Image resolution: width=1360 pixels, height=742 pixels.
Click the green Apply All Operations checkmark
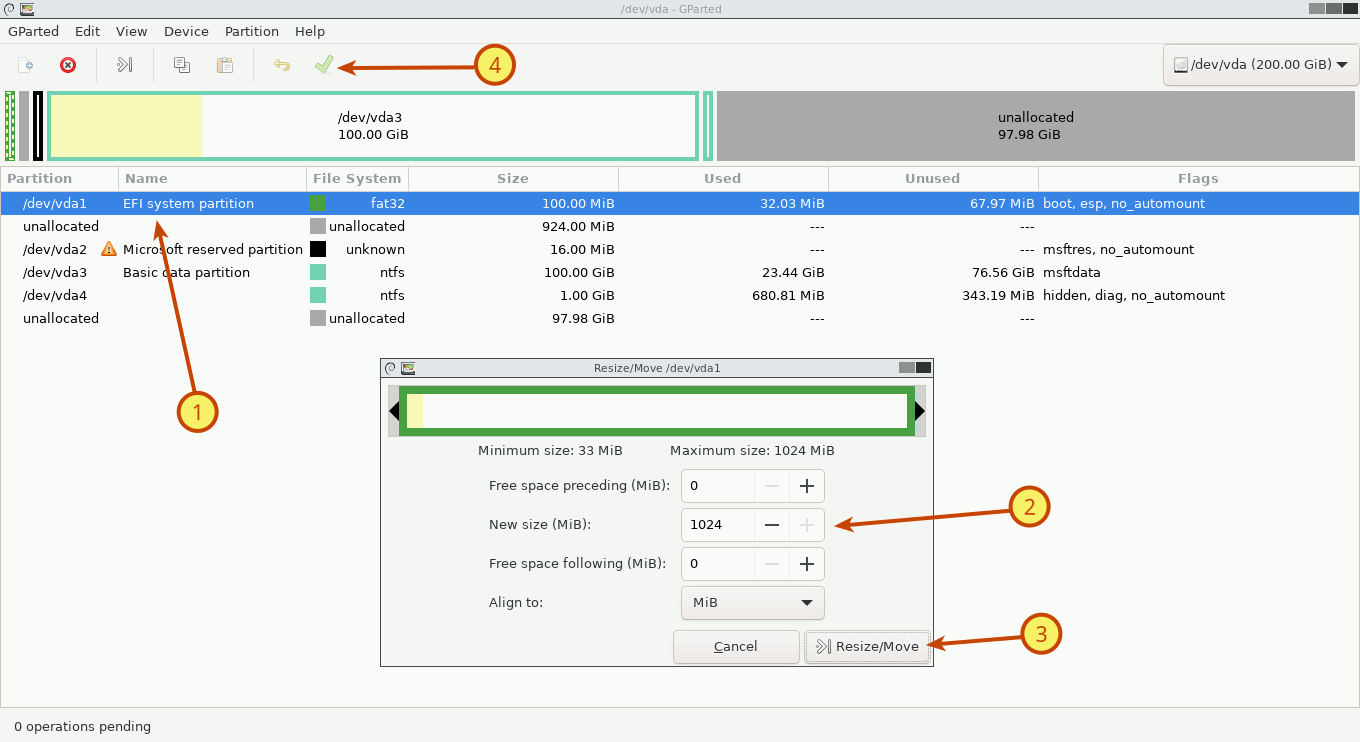[324, 65]
